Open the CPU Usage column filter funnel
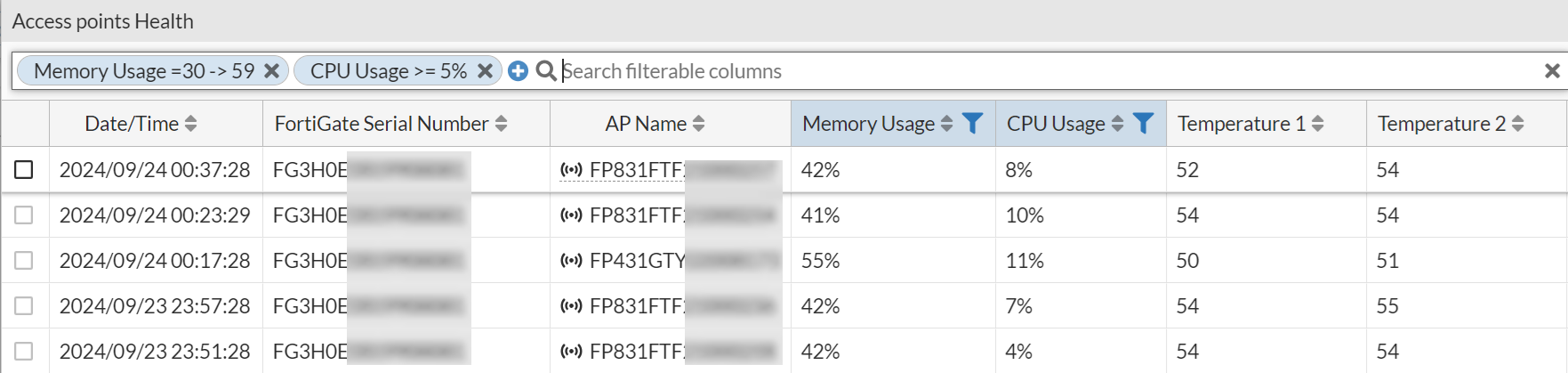The height and width of the screenshot is (373, 1568). point(1143,124)
